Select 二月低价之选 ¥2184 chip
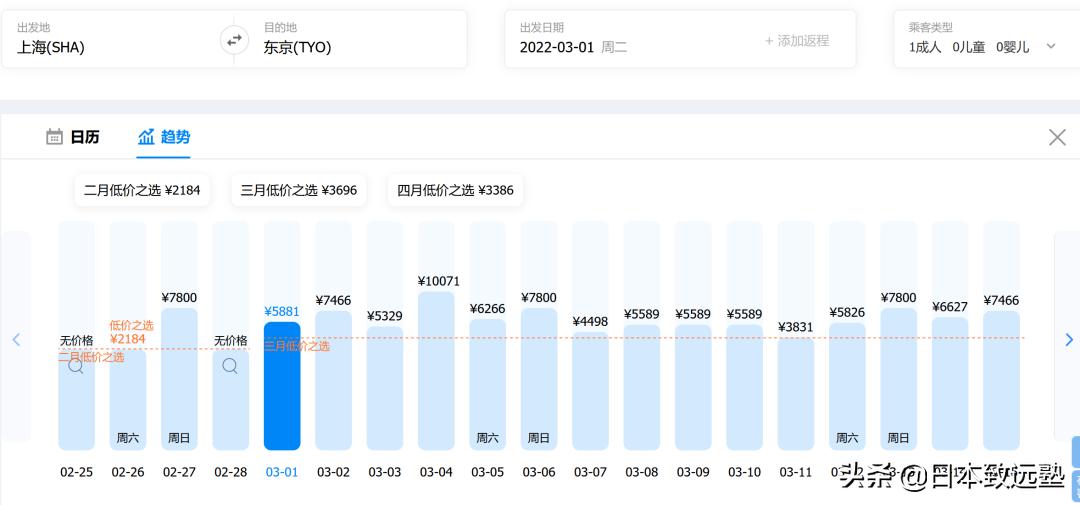The height and width of the screenshot is (505, 1080). [142, 190]
